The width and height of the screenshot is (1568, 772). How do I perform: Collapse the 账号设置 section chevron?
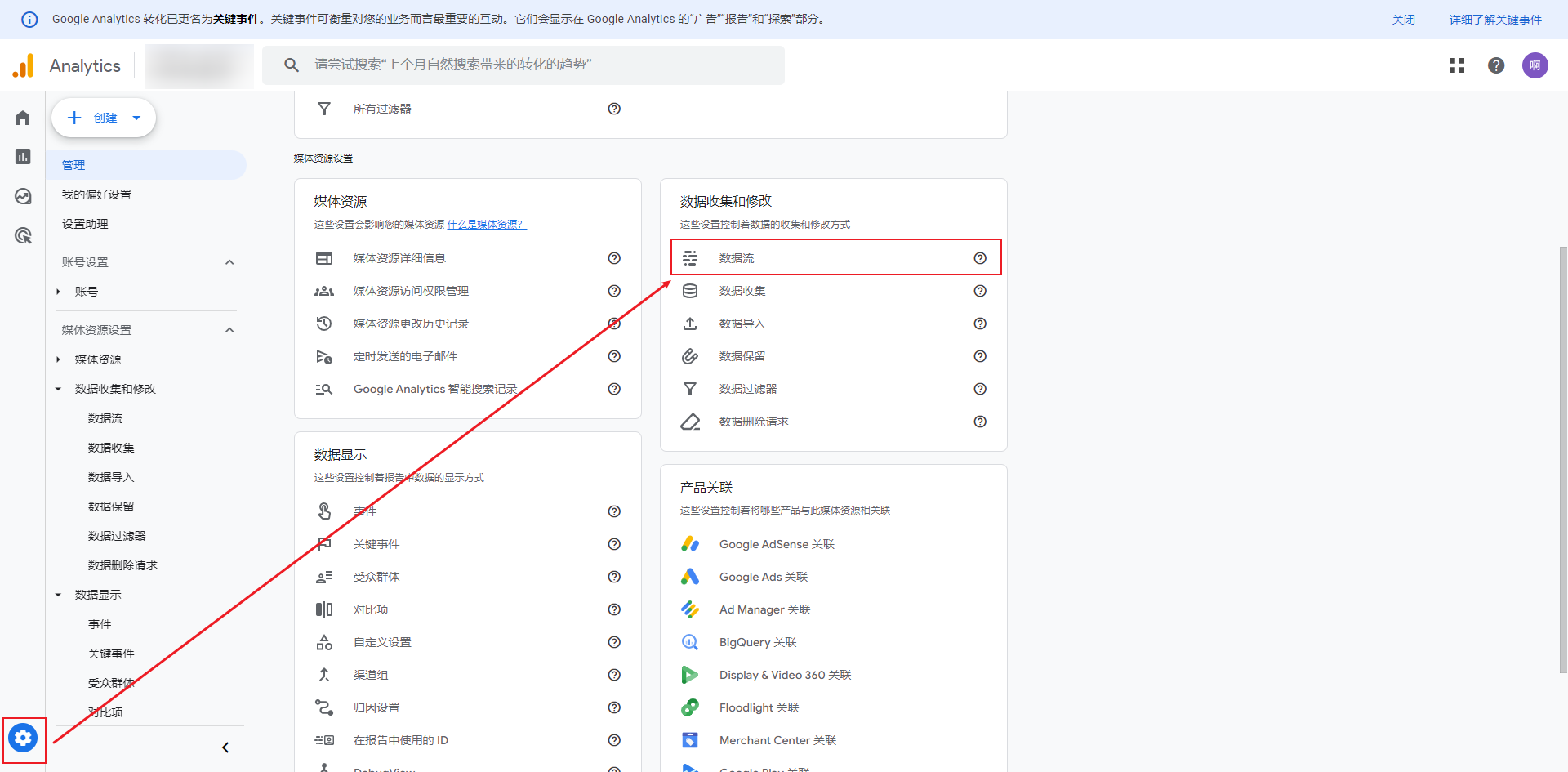coord(229,262)
